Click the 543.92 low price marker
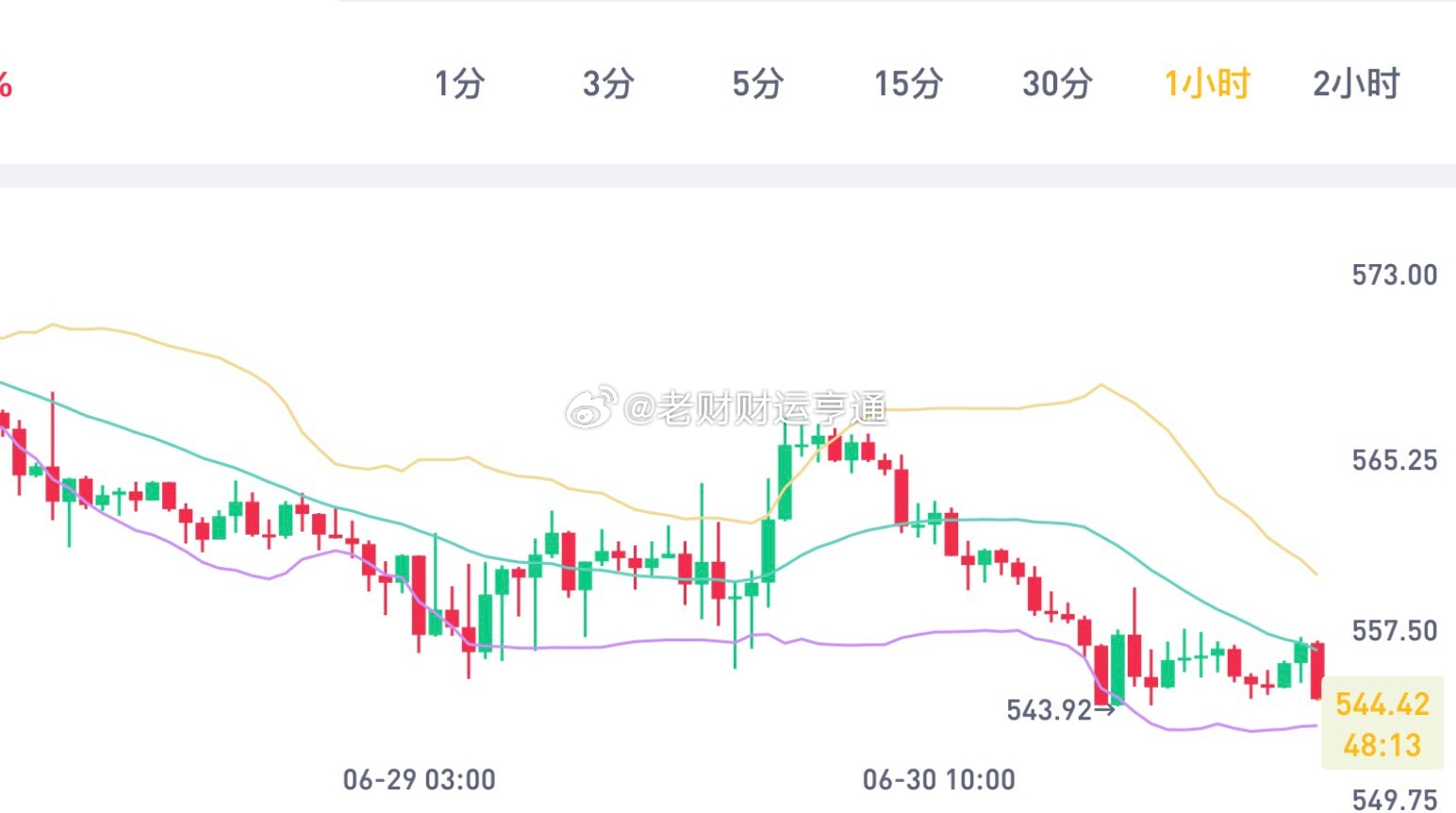The width and height of the screenshot is (1456, 813). point(1049,709)
